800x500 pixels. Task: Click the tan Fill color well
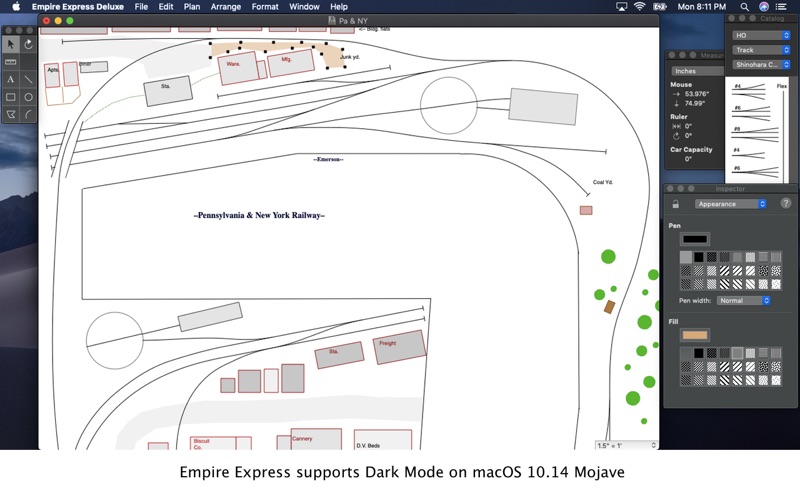[694, 335]
